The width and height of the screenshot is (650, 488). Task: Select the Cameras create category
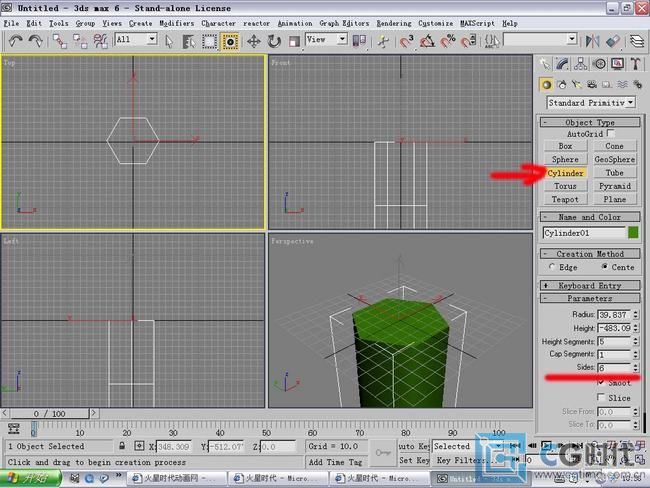click(x=592, y=85)
